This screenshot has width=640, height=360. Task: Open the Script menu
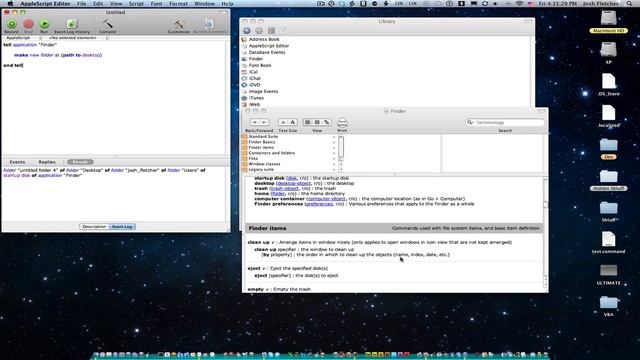pyautogui.click(x=136, y=3)
